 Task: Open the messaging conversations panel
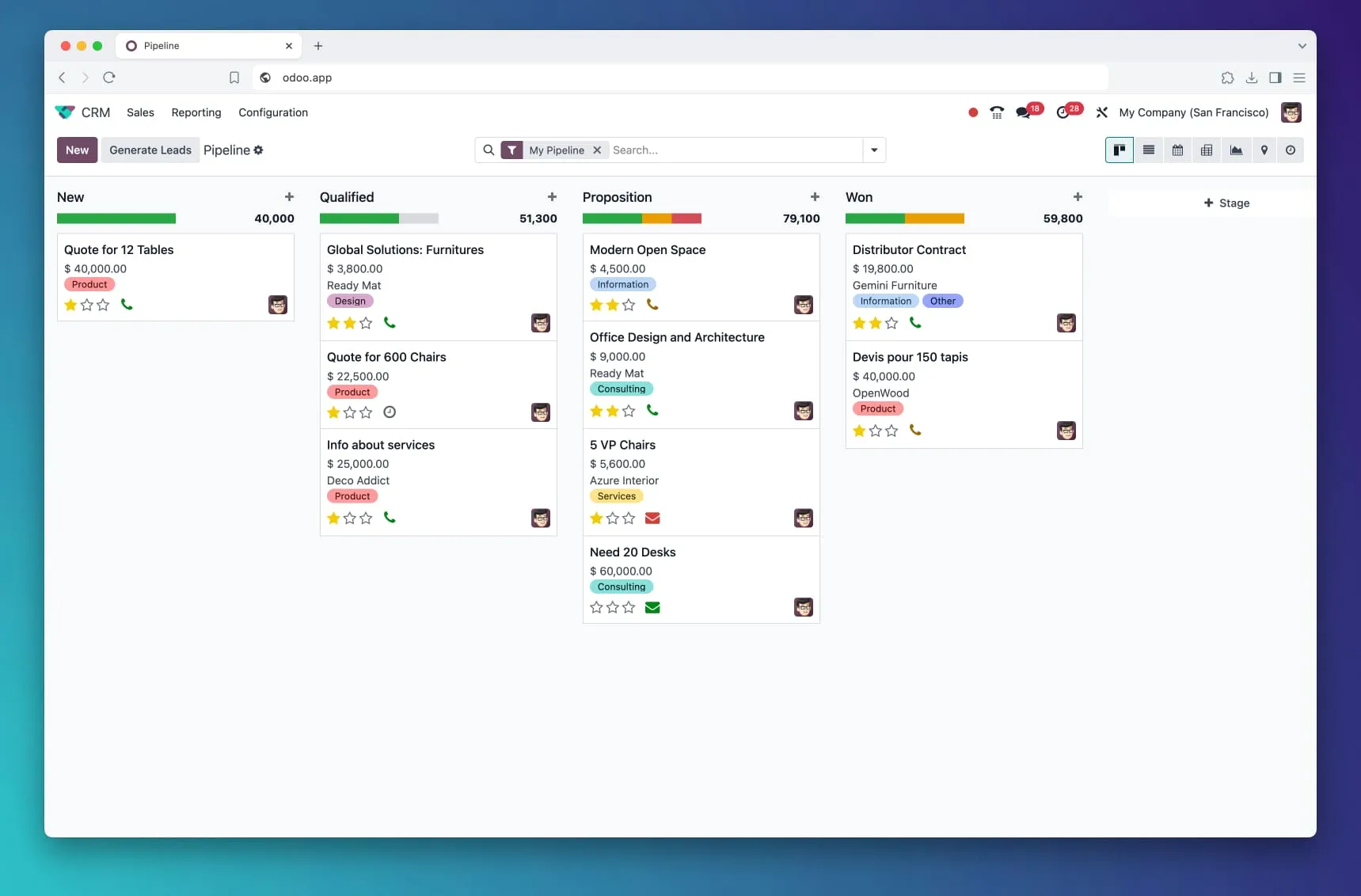1024,112
